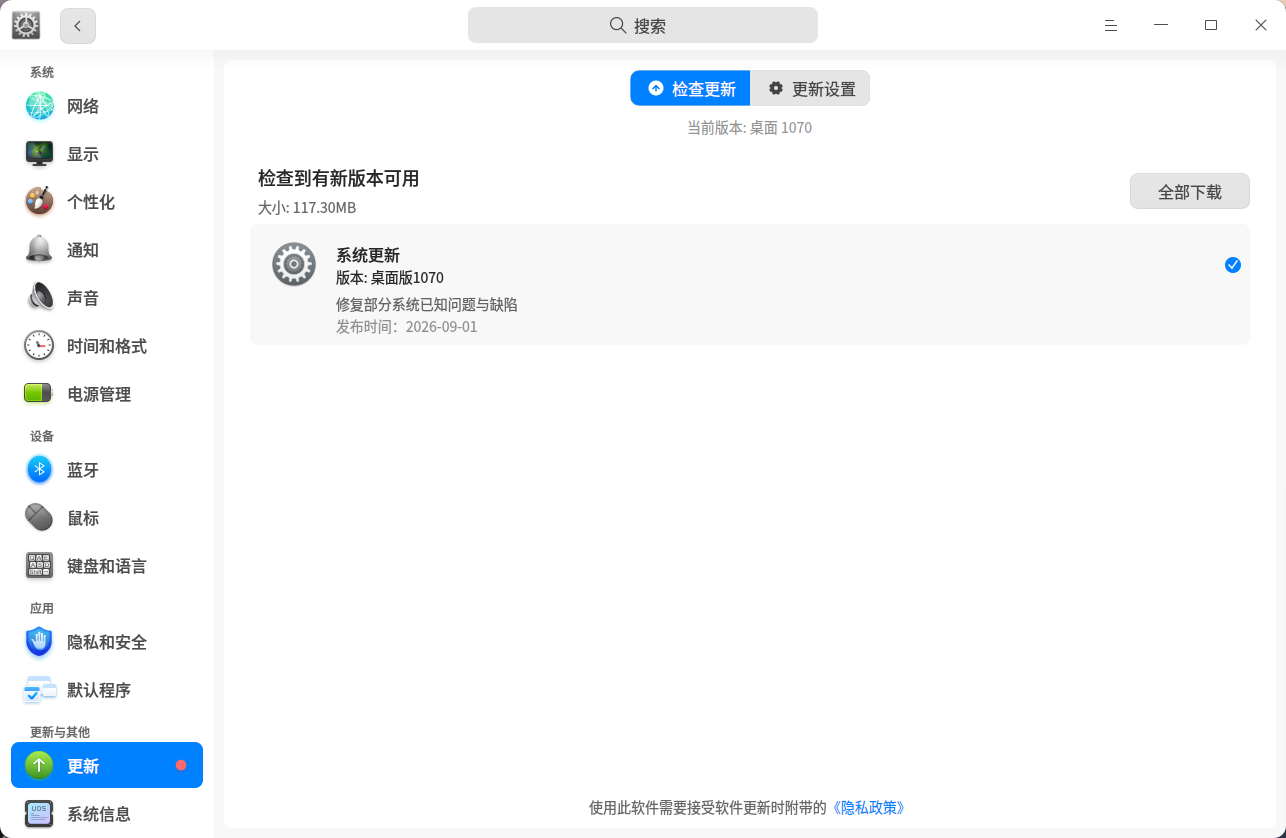Open the System Info UOS icon
The image size is (1286, 838).
[39, 814]
